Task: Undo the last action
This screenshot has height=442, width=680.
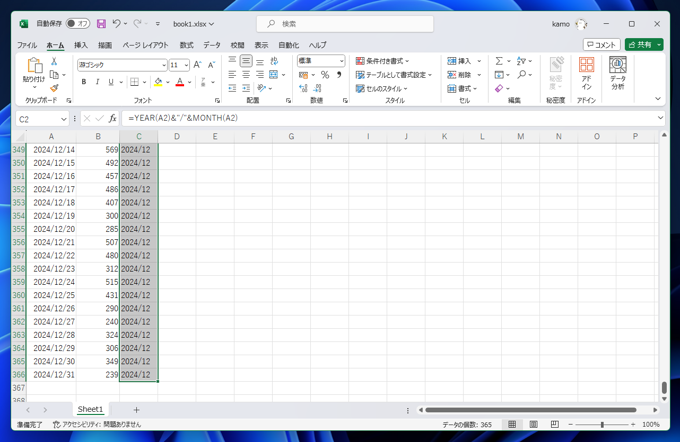Action: pyautogui.click(x=116, y=23)
